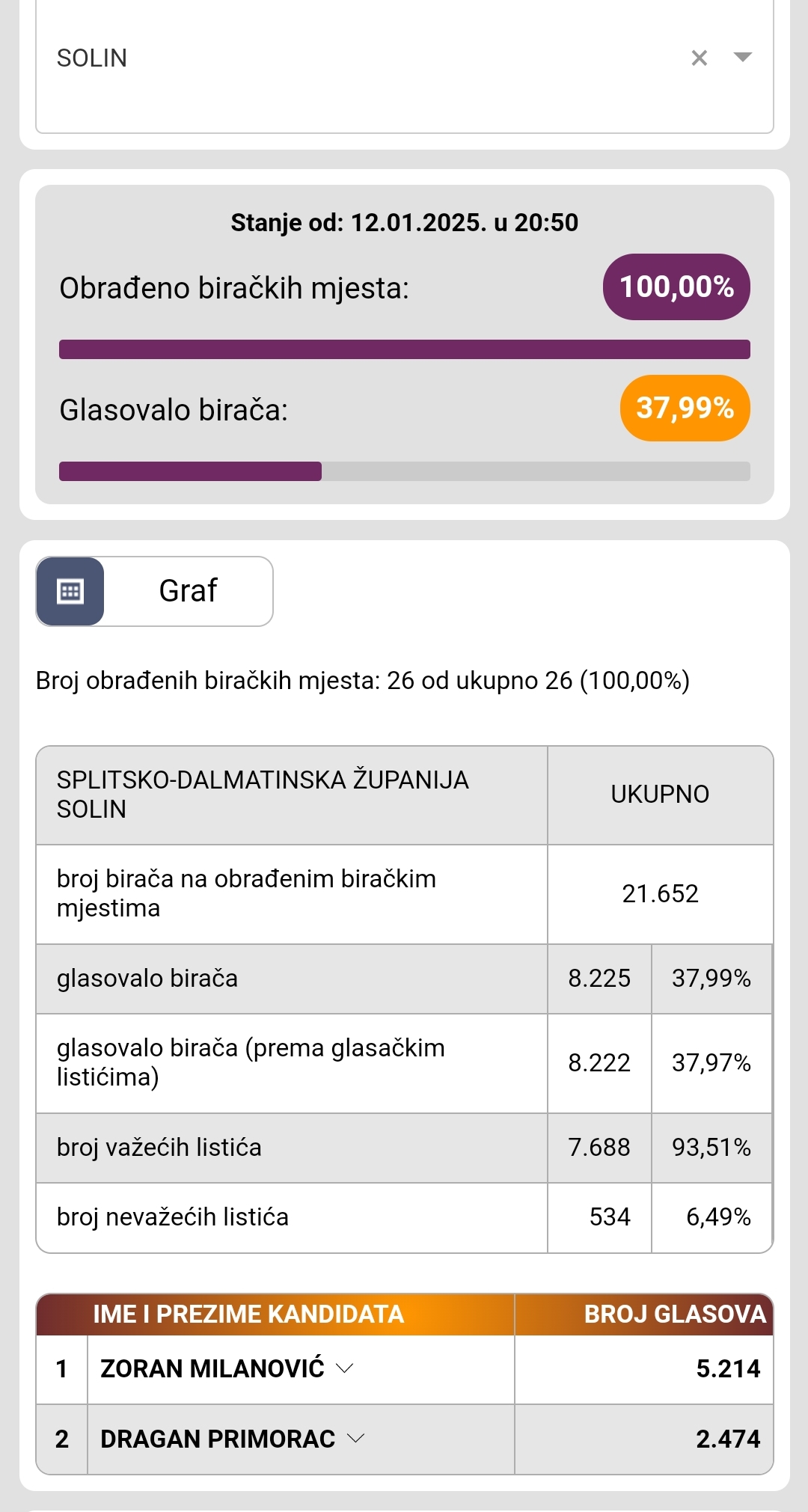Click the purple 100,00% badge
The image size is (808, 1512).
tap(676, 287)
